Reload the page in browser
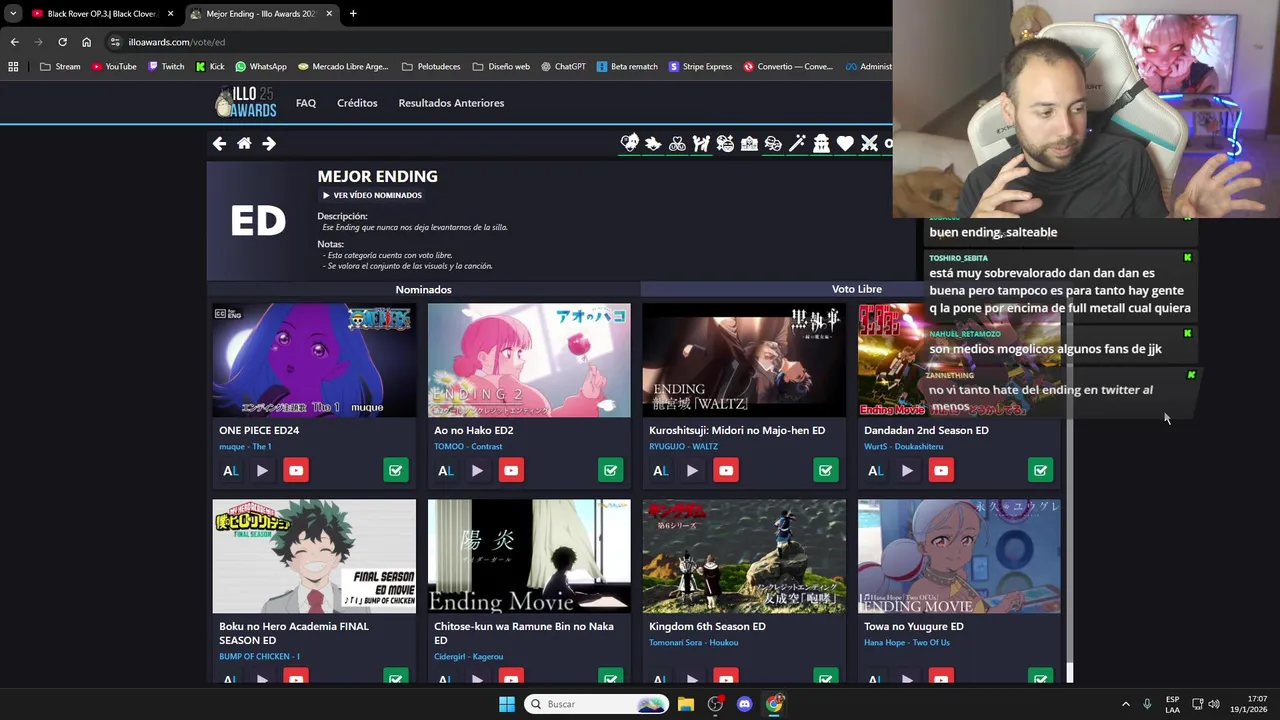 click(x=62, y=42)
